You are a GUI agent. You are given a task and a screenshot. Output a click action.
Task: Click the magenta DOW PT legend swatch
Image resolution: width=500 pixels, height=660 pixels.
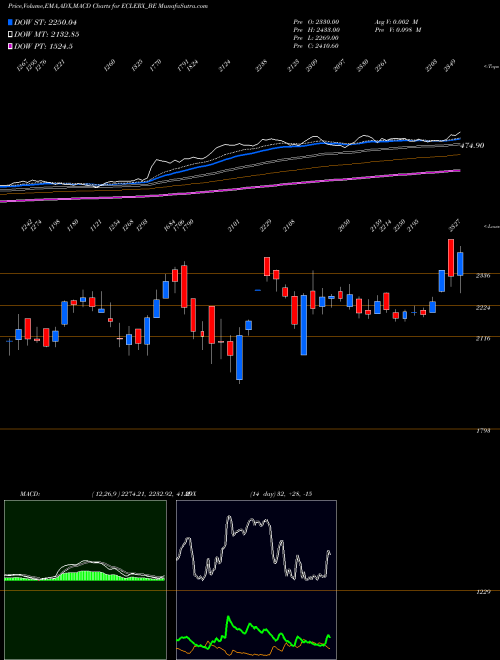[x=11, y=46]
